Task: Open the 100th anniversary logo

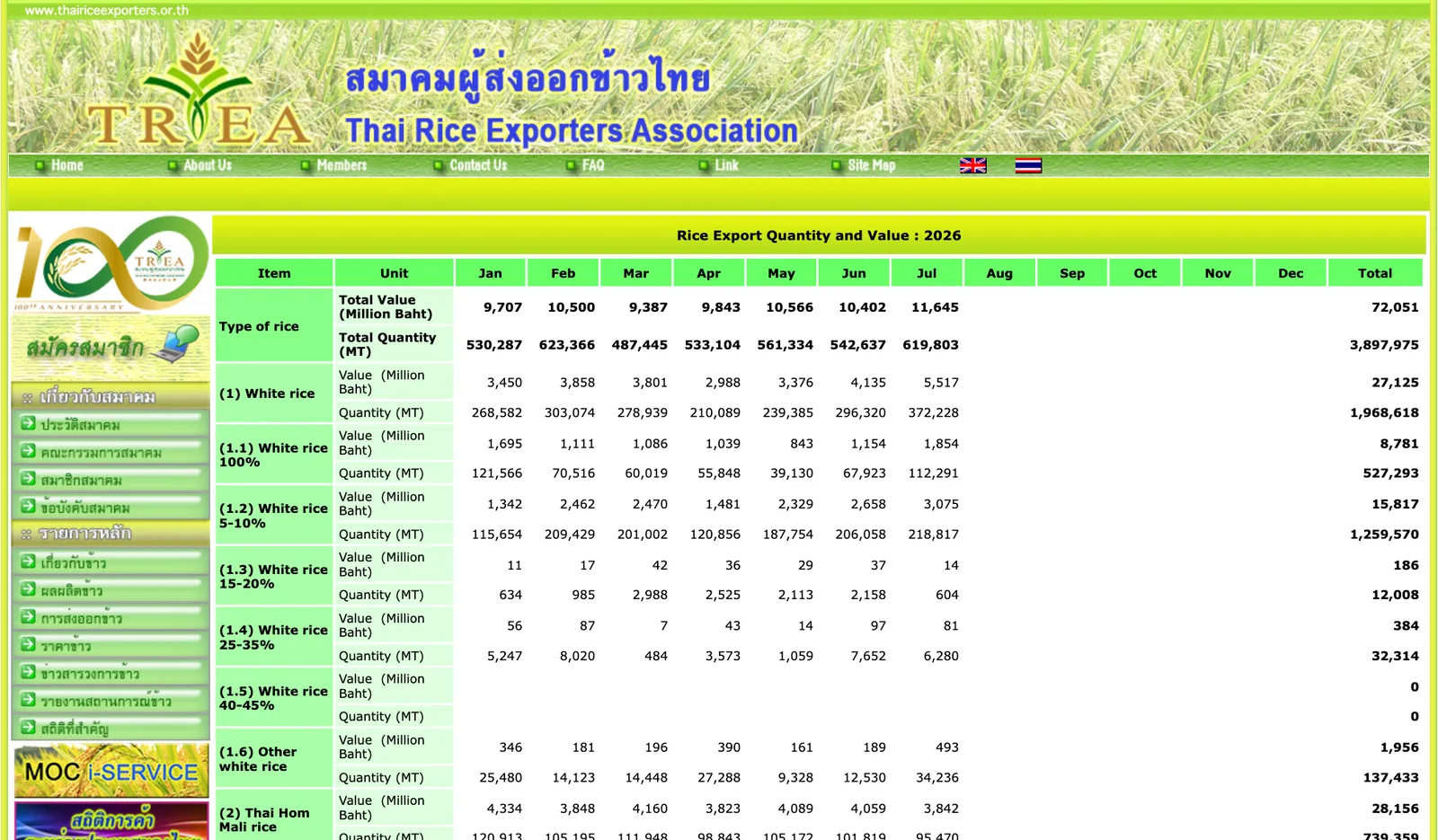Action: pyautogui.click(x=111, y=263)
